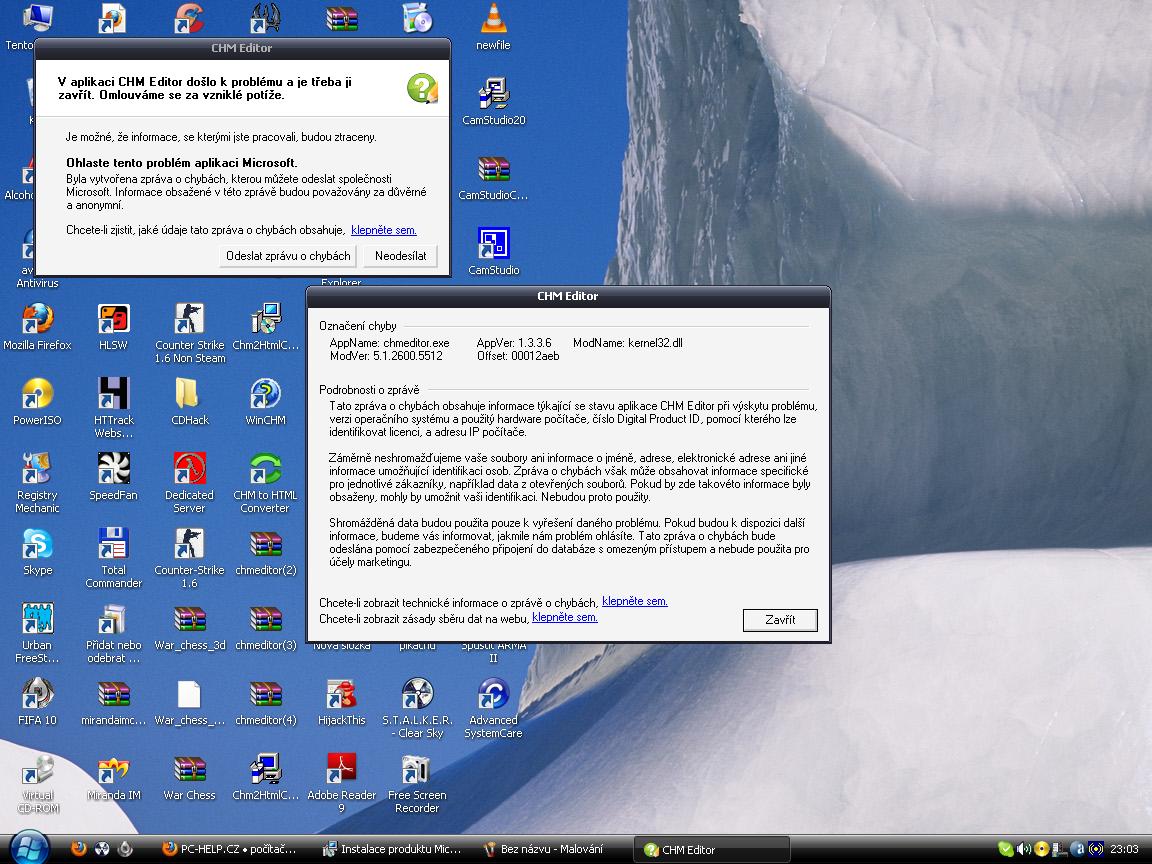Switch to PC-HELP.CZ Firefox taskbar item
This screenshot has height=864, width=1152.
coord(234,849)
